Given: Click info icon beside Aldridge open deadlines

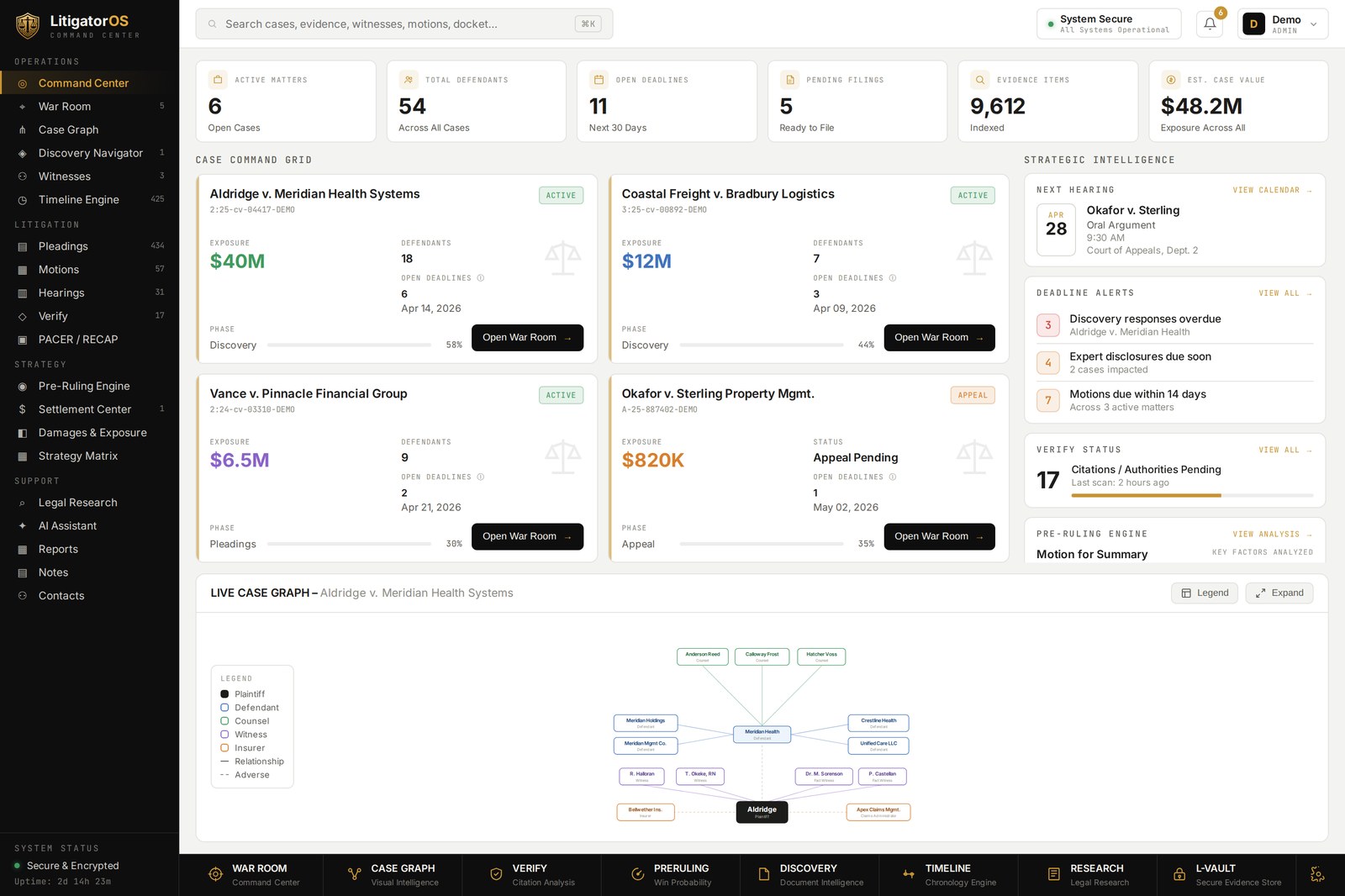Looking at the screenshot, I should 481,278.
